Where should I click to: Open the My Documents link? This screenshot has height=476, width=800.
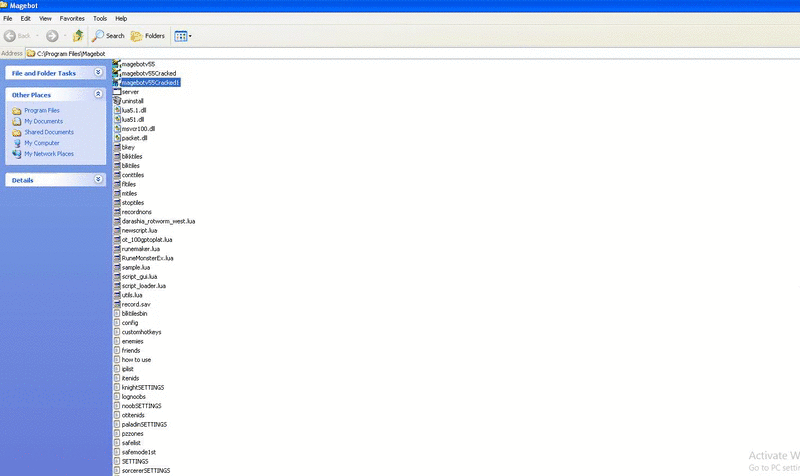tap(43, 121)
